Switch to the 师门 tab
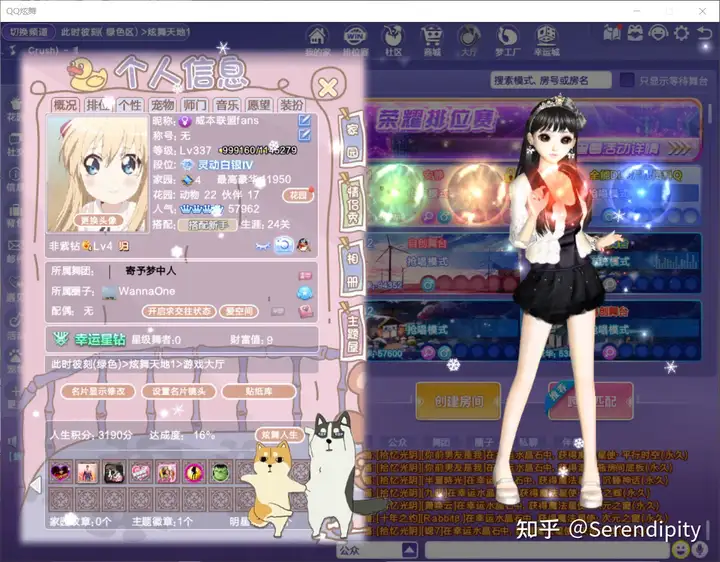 pos(195,105)
